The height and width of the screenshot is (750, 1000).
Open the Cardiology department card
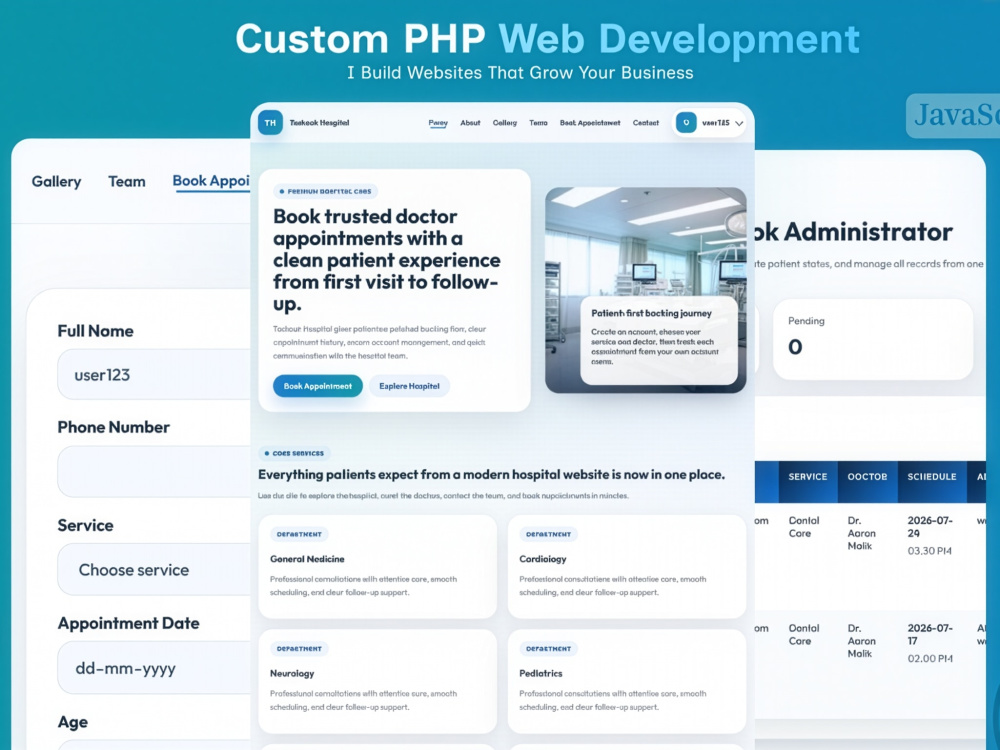(627, 566)
